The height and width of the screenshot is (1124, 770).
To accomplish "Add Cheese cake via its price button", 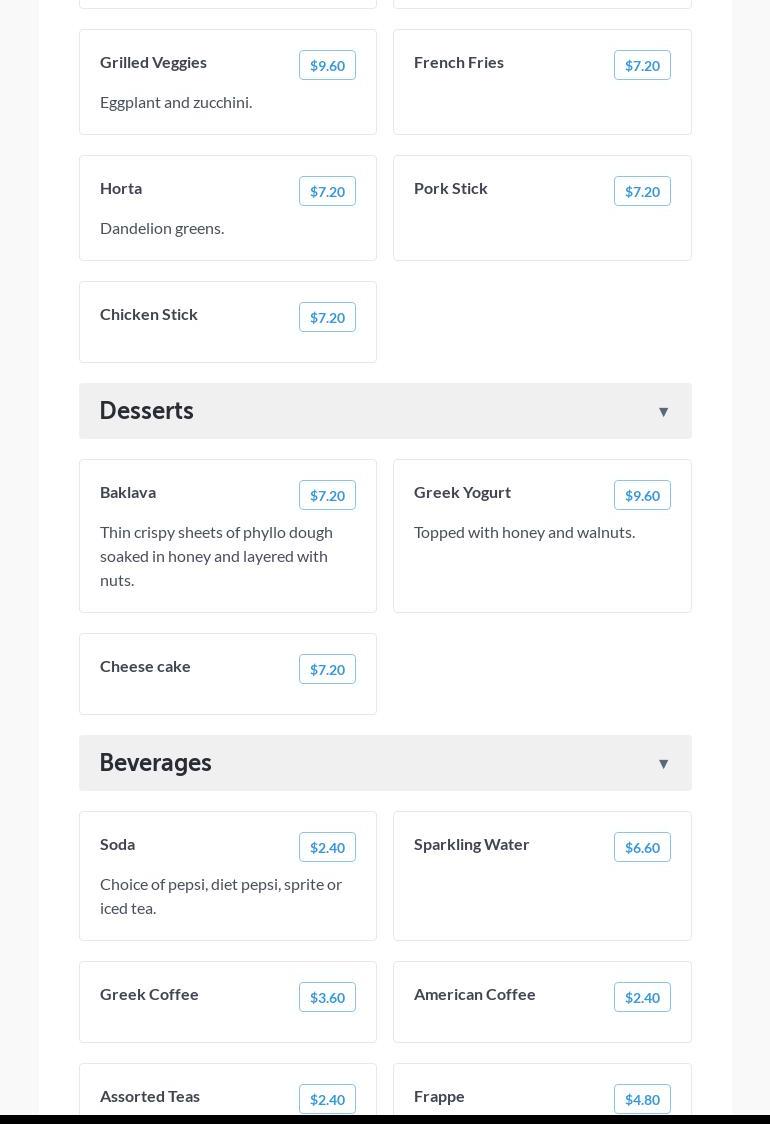I will point(327,669).
